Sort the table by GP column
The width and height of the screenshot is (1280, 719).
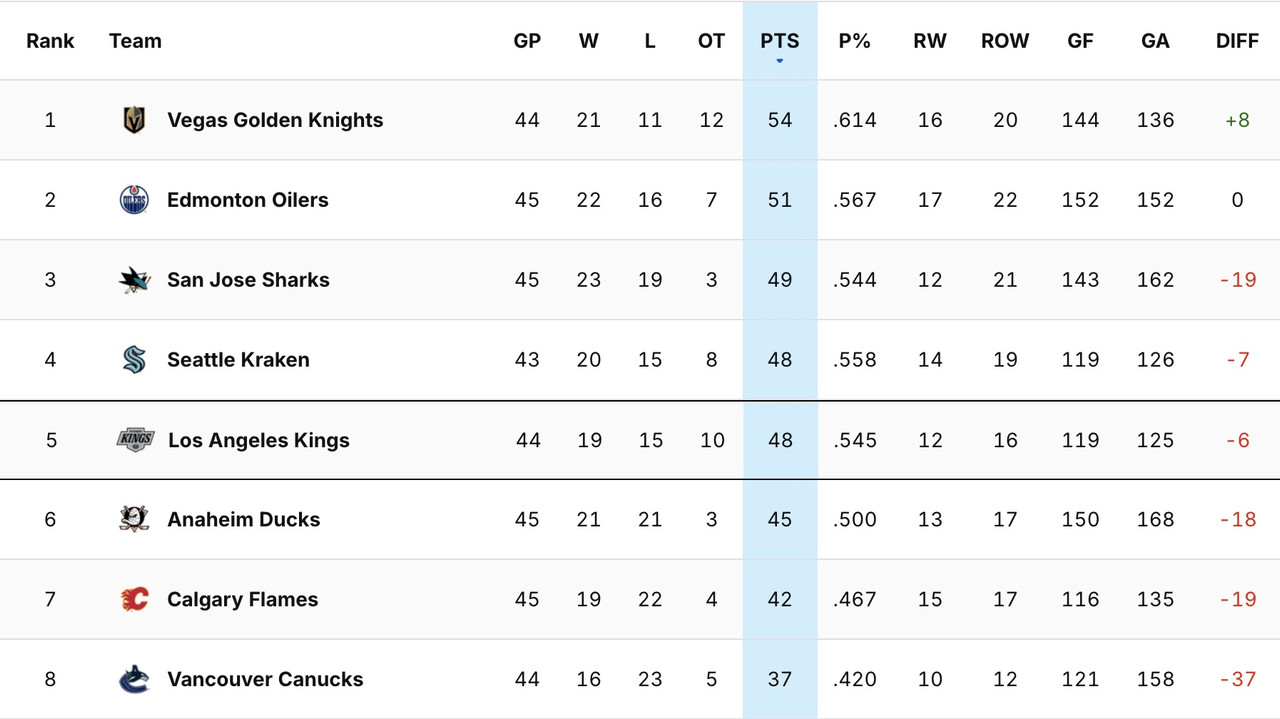pyautogui.click(x=527, y=41)
